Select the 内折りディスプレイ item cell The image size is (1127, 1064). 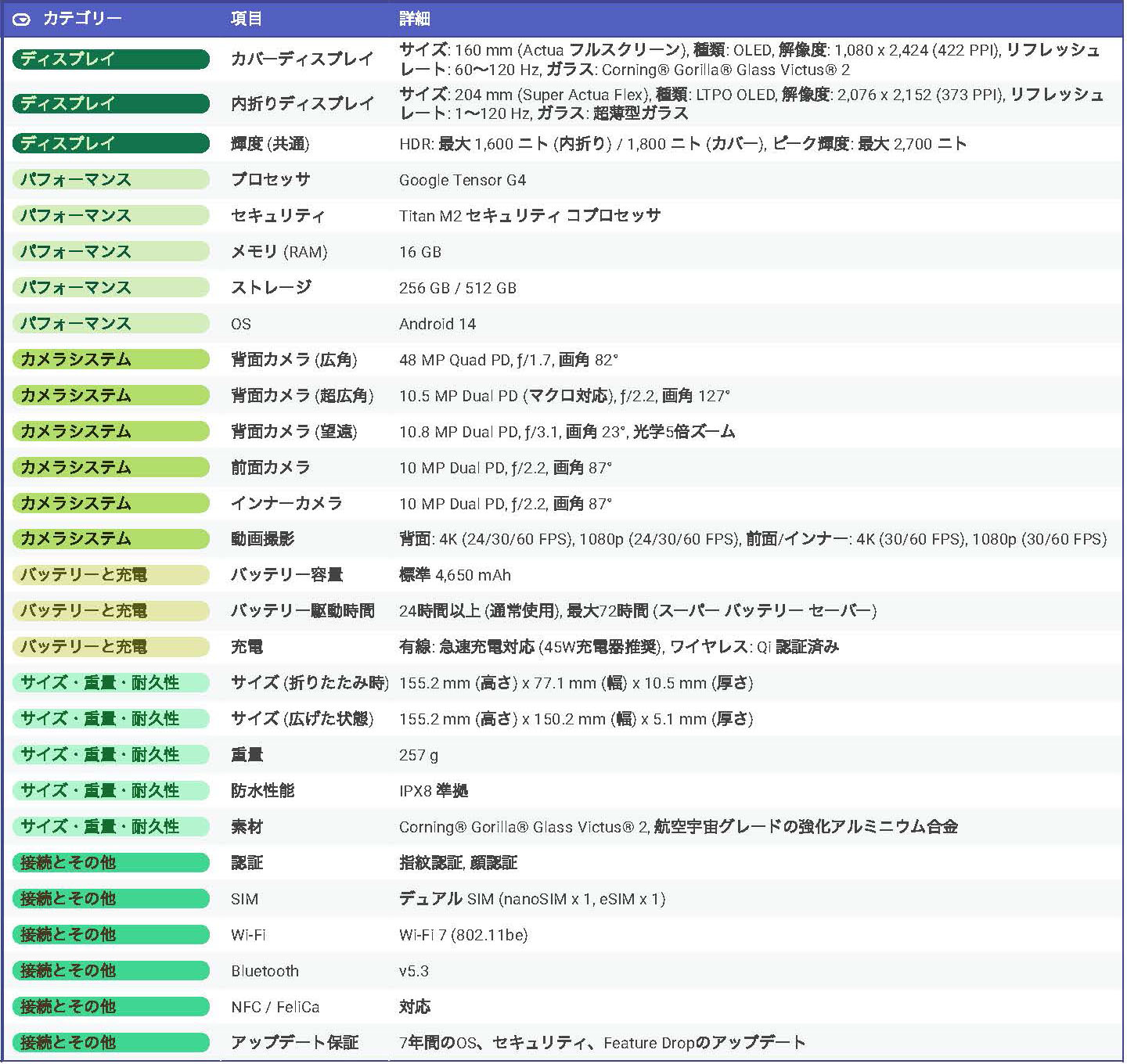(x=302, y=103)
